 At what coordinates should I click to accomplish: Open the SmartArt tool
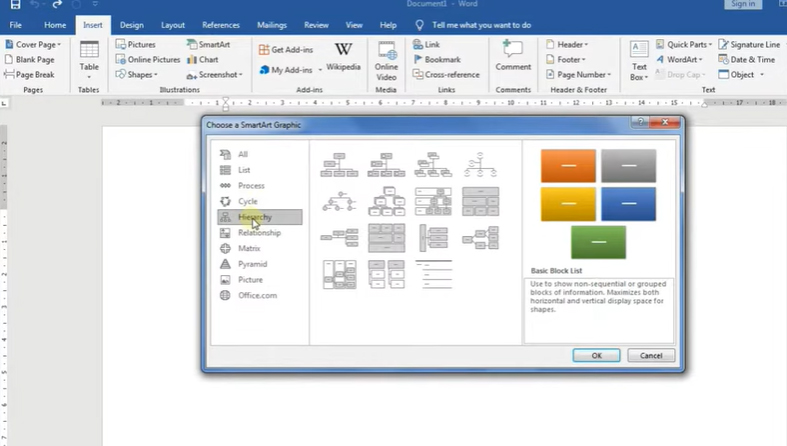(x=205, y=45)
